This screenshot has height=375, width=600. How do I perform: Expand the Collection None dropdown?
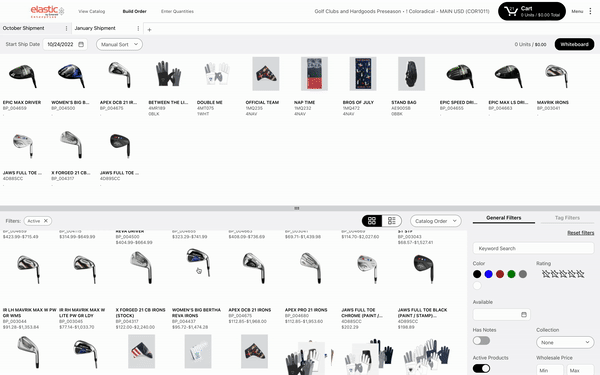(565, 342)
